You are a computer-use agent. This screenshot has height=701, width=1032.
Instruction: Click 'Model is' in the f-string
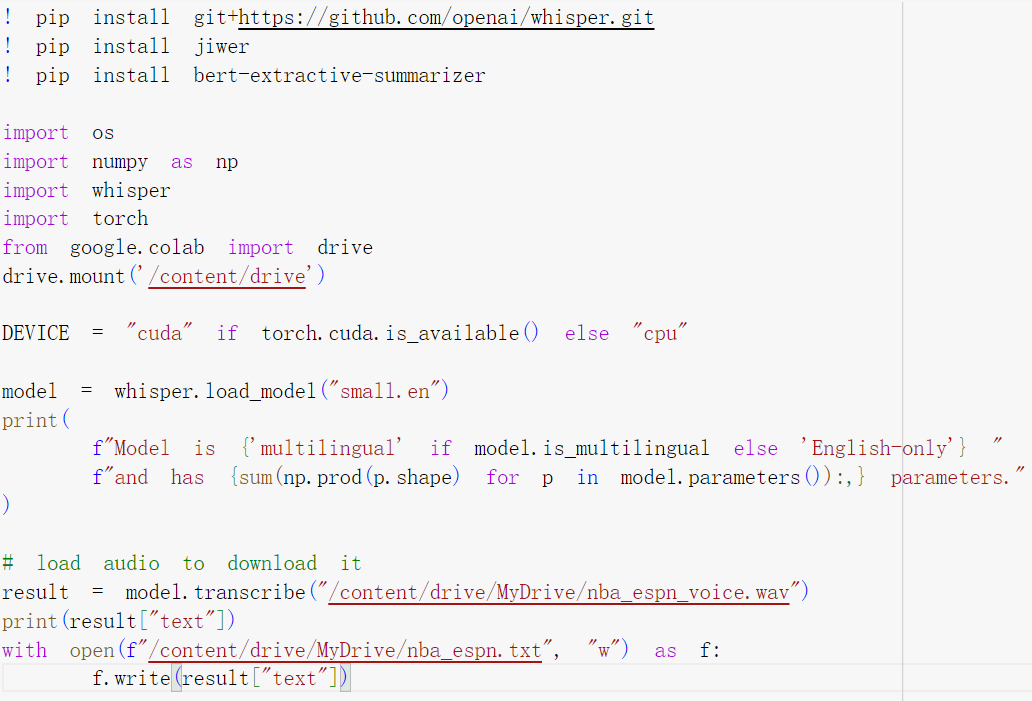165,448
